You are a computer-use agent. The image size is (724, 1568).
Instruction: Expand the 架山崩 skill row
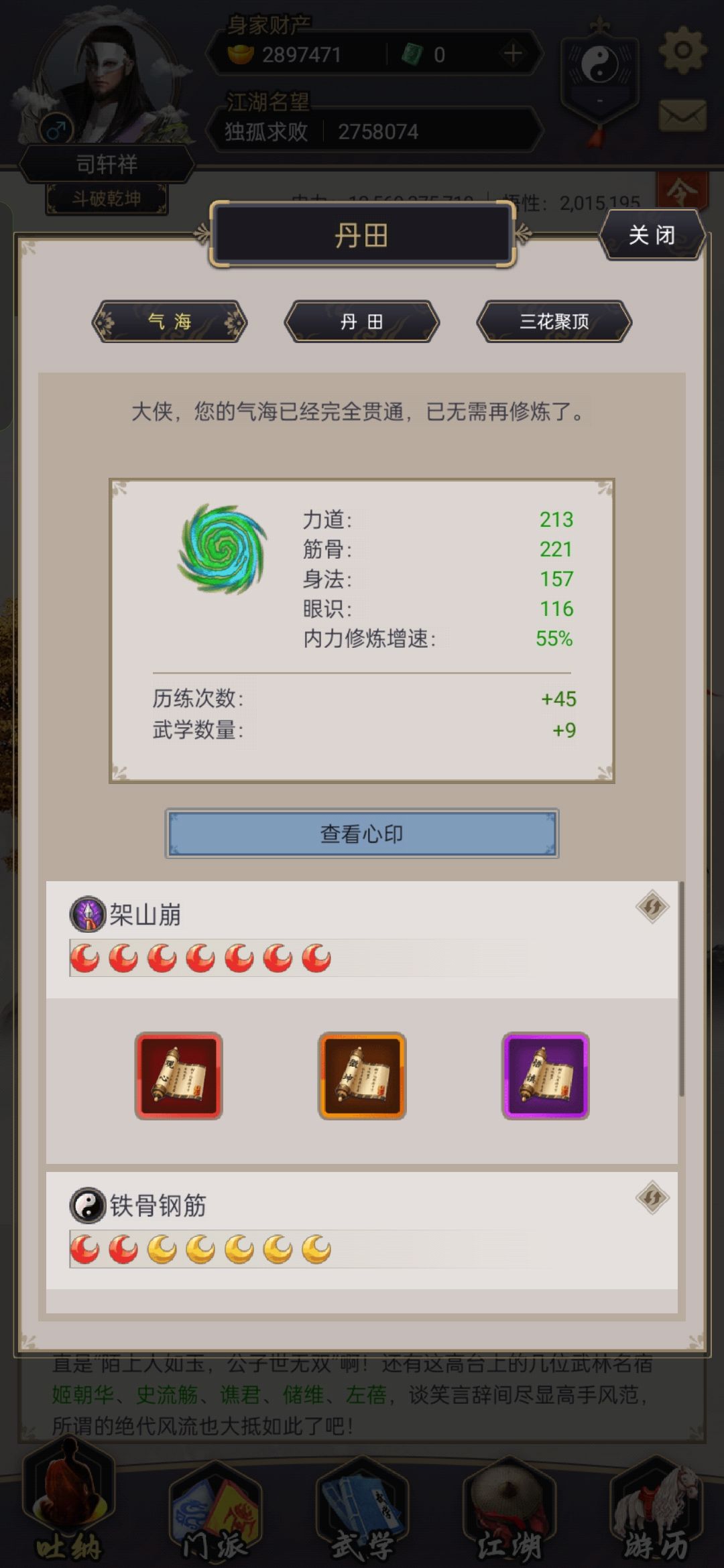362,939
